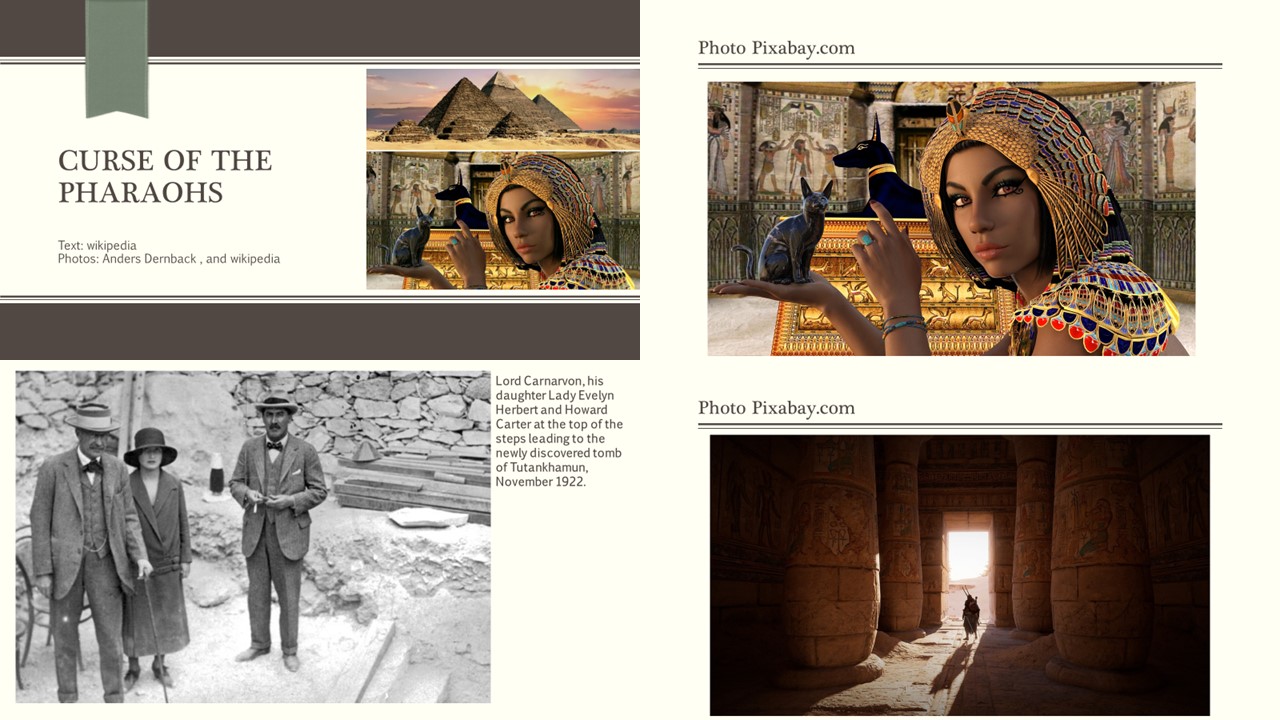Select the "Photo Pixabay.com" heading of the temple slide
Screen dimensions: 1280x720
777,408
